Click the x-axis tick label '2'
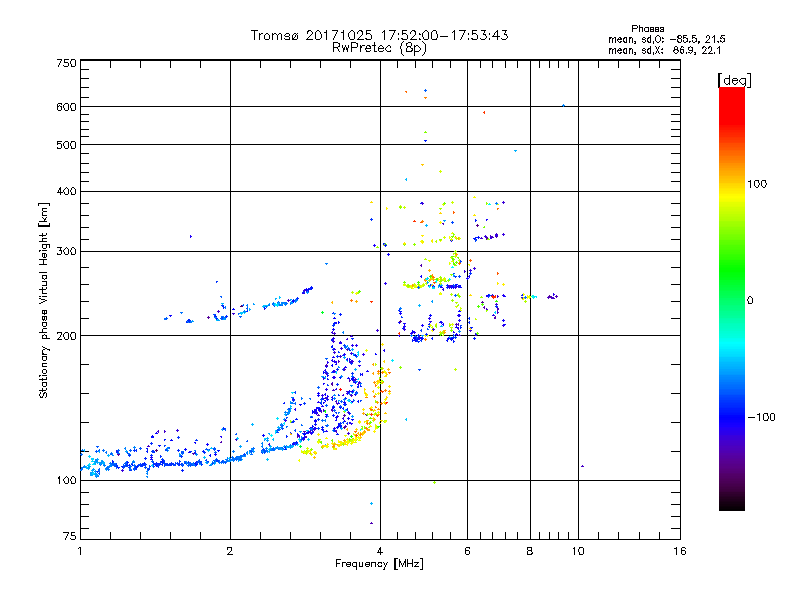800x600 pixels. pos(230,551)
